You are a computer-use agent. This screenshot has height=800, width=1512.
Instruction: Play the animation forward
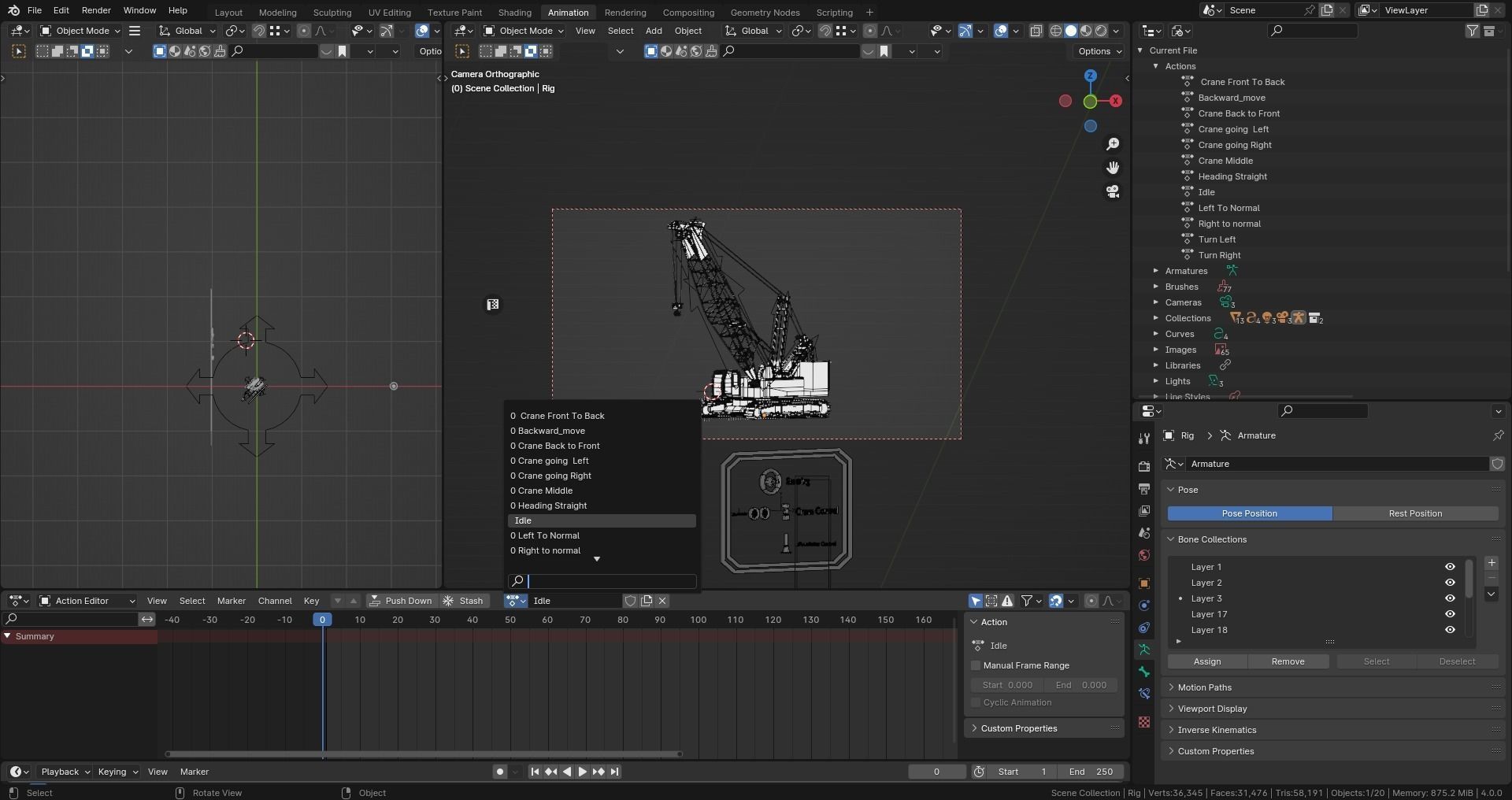(582, 772)
